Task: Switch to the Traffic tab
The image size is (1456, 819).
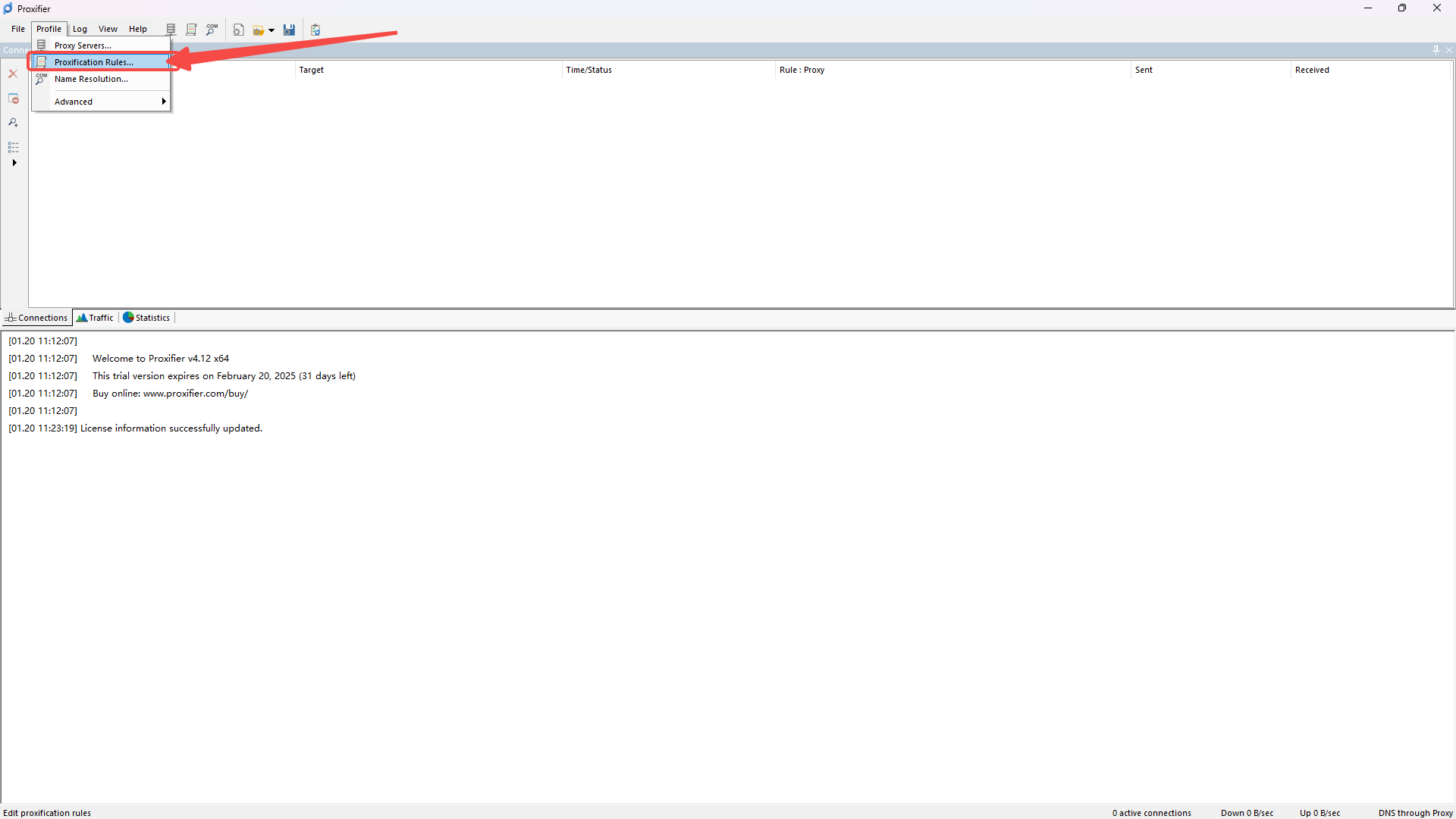Action: tap(95, 318)
